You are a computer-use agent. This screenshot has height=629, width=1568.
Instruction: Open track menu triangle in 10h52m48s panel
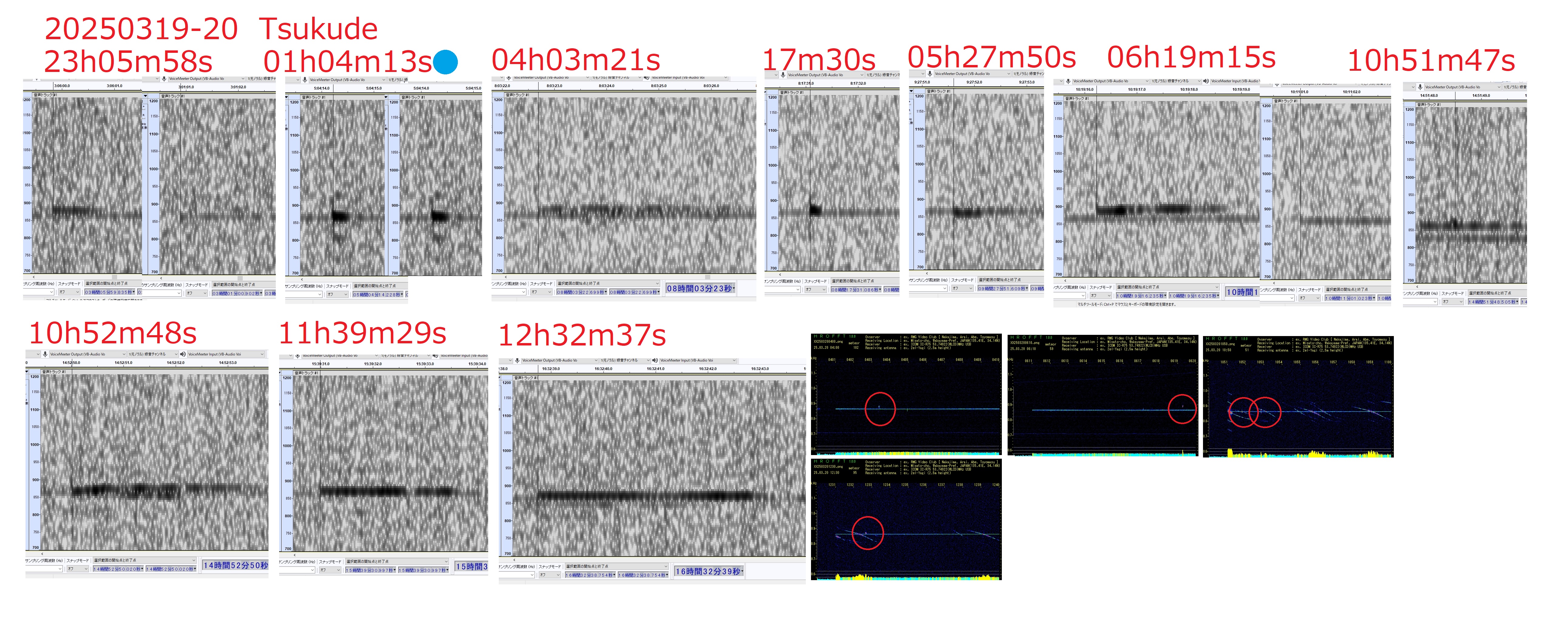[x=27, y=372]
